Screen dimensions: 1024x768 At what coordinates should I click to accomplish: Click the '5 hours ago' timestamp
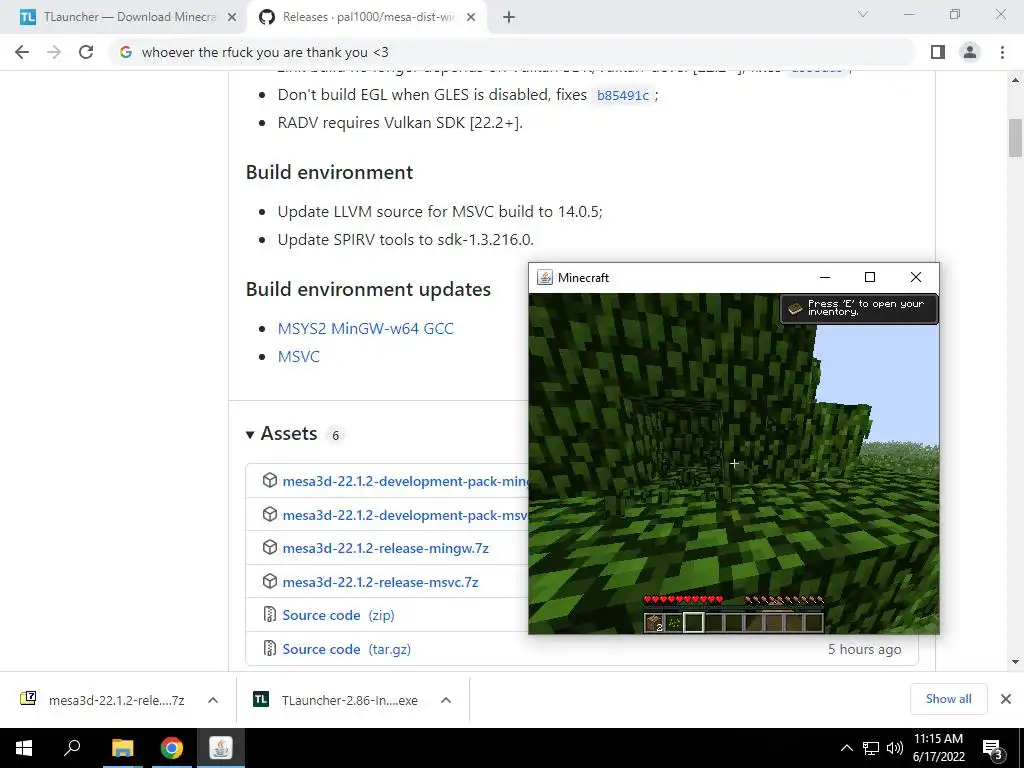(x=865, y=649)
